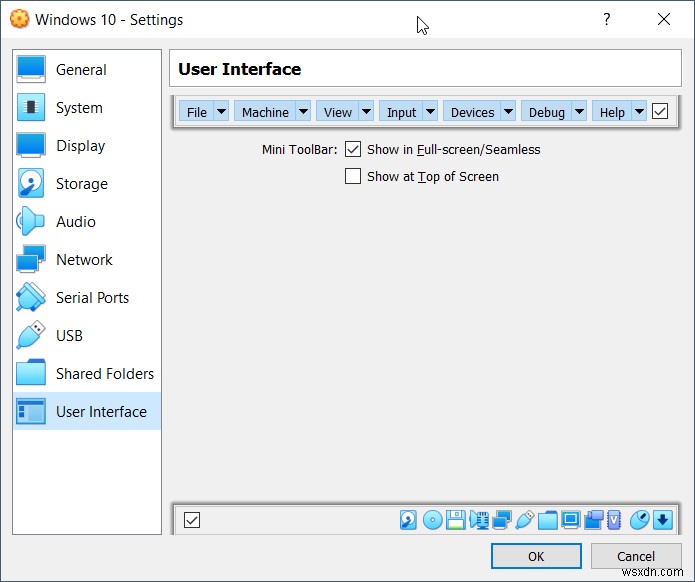
Task: Open the Shared Folders settings category
Action: coord(87,373)
